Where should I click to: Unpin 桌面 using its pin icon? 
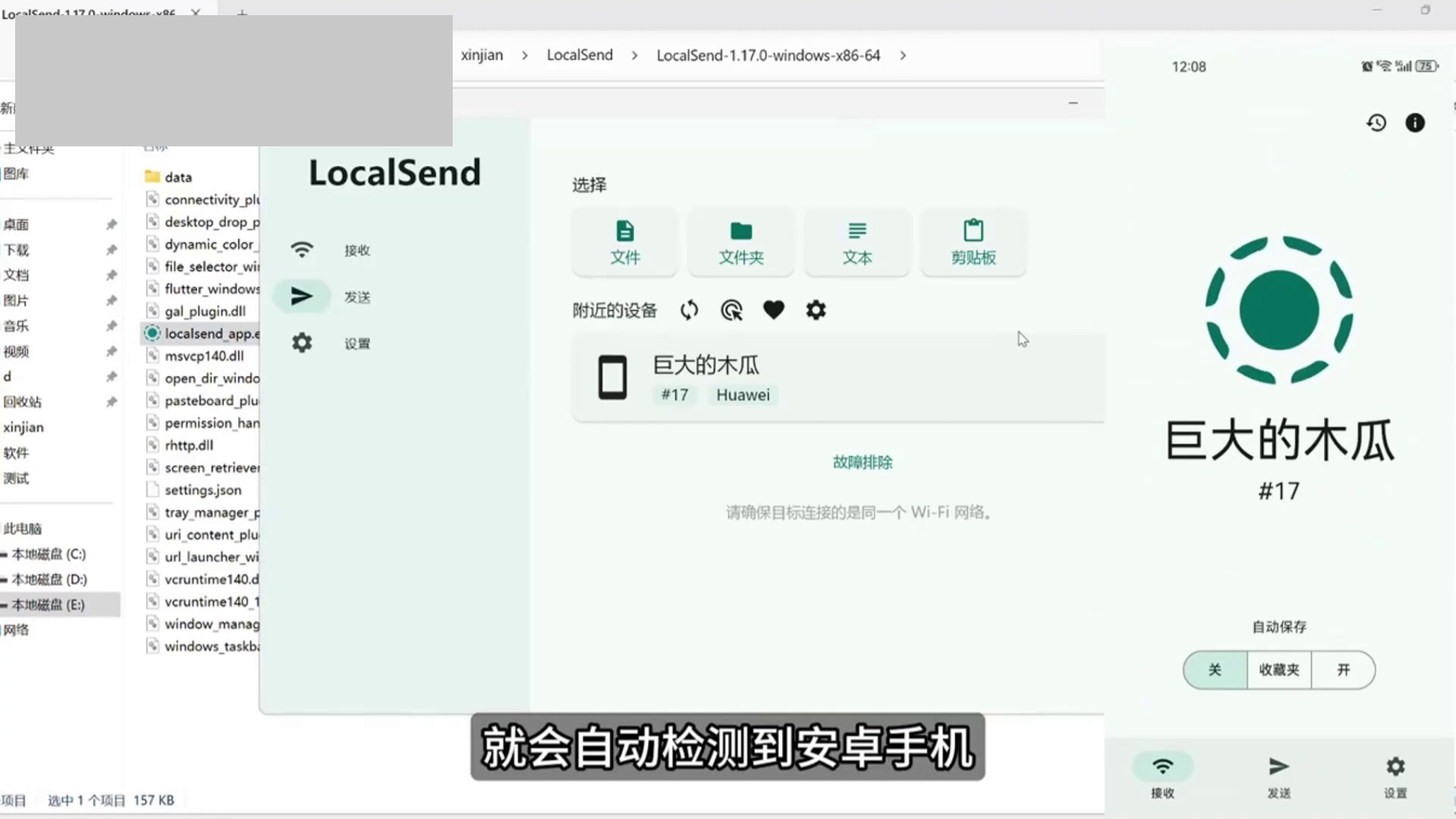pos(111,224)
